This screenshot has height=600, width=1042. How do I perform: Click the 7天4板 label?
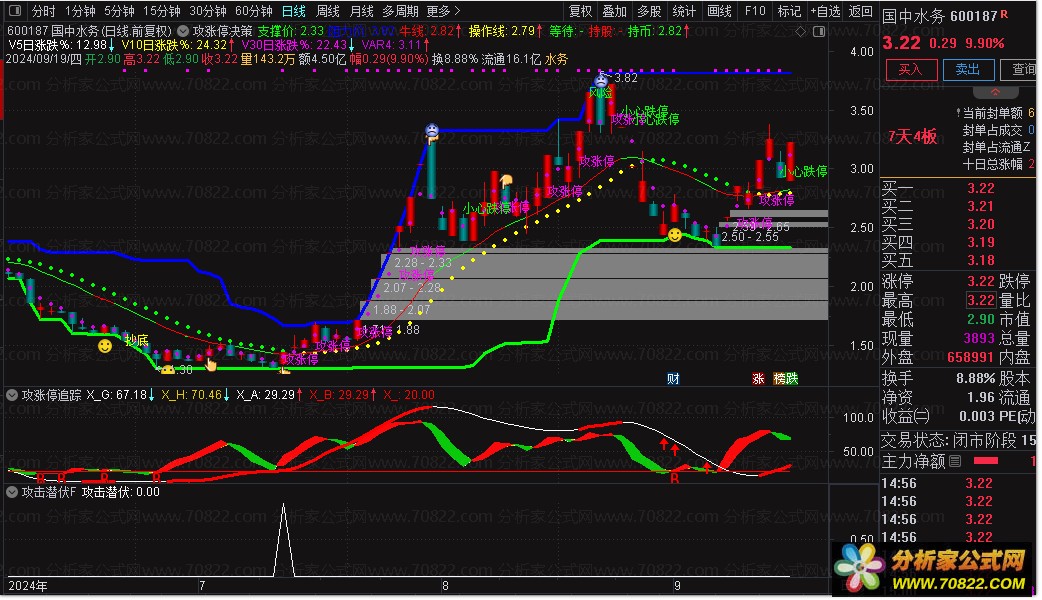pyautogui.click(x=912, y=137)
